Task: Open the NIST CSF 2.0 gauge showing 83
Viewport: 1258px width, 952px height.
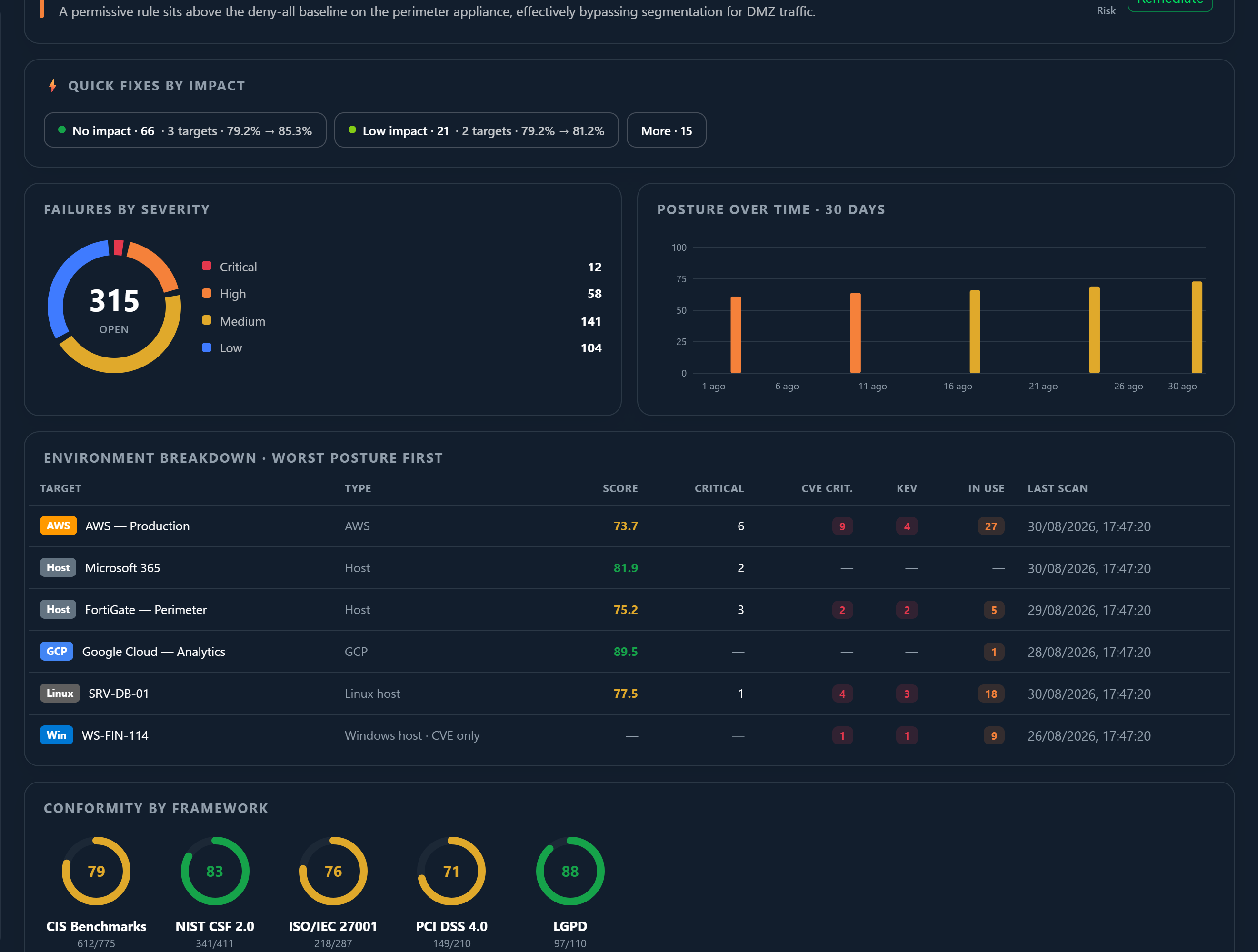Action: [x=215, y=871]
